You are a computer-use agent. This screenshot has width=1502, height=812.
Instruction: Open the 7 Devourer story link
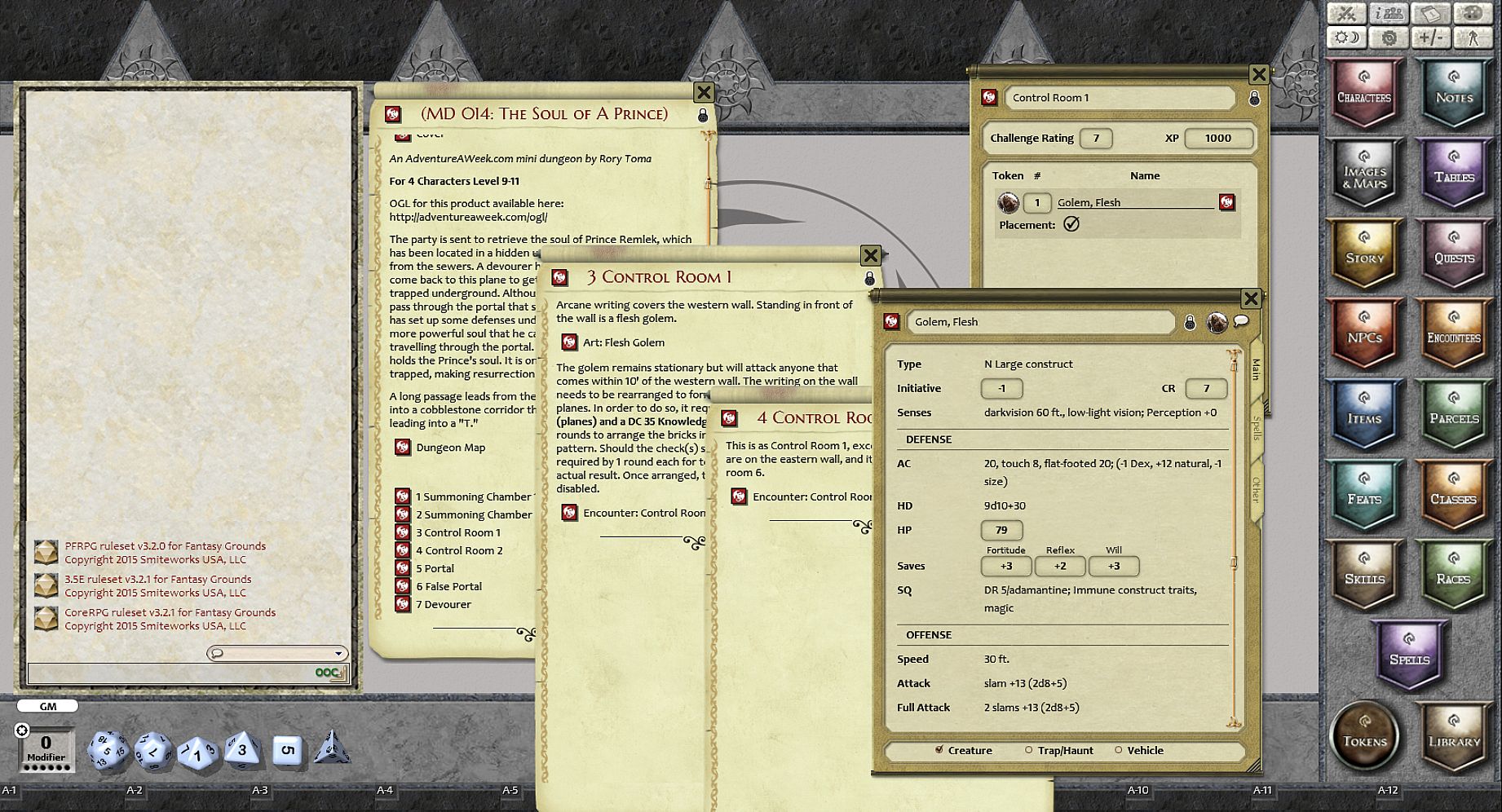click(x=402, y=604)
